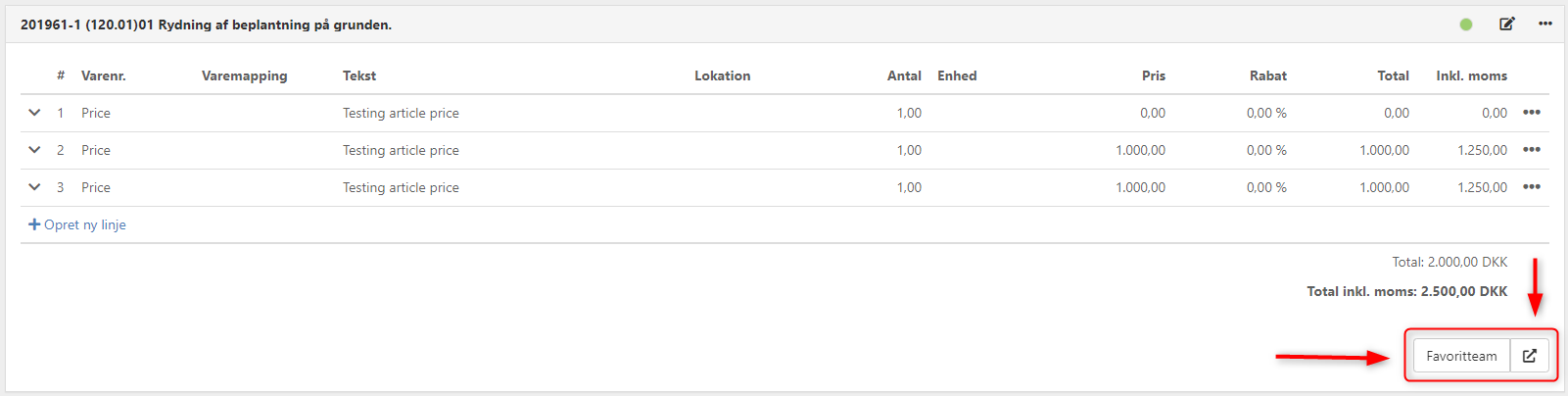Click the Antal value in line 1
1568x396 pixels.
[x=909, y=113]
